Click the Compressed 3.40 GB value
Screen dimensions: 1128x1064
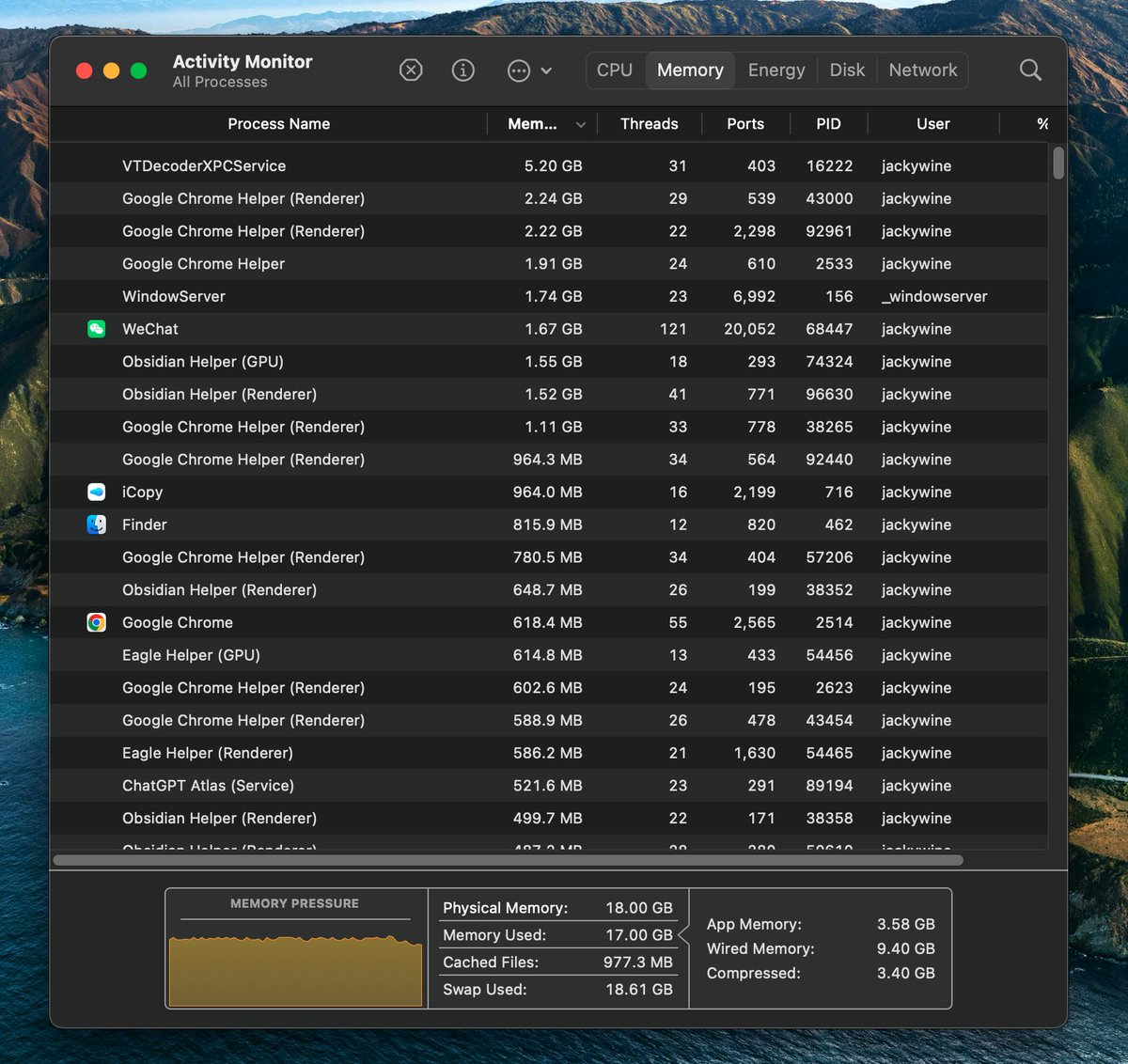[906, 973]
